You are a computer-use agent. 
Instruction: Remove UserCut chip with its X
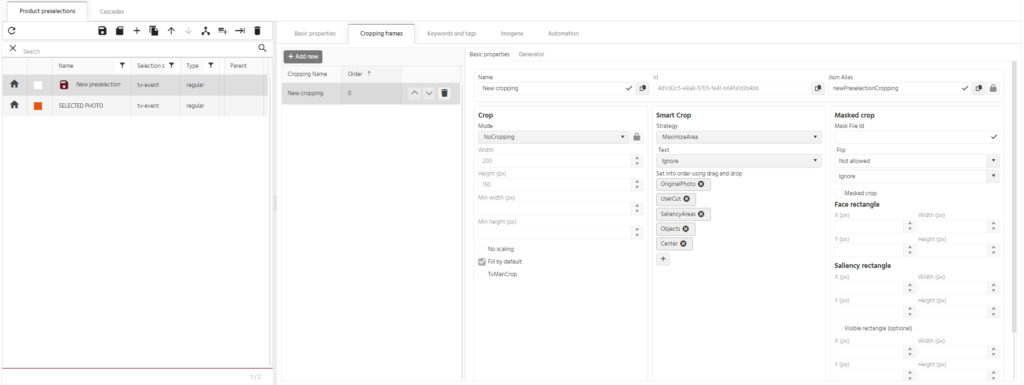click(686, 199)
